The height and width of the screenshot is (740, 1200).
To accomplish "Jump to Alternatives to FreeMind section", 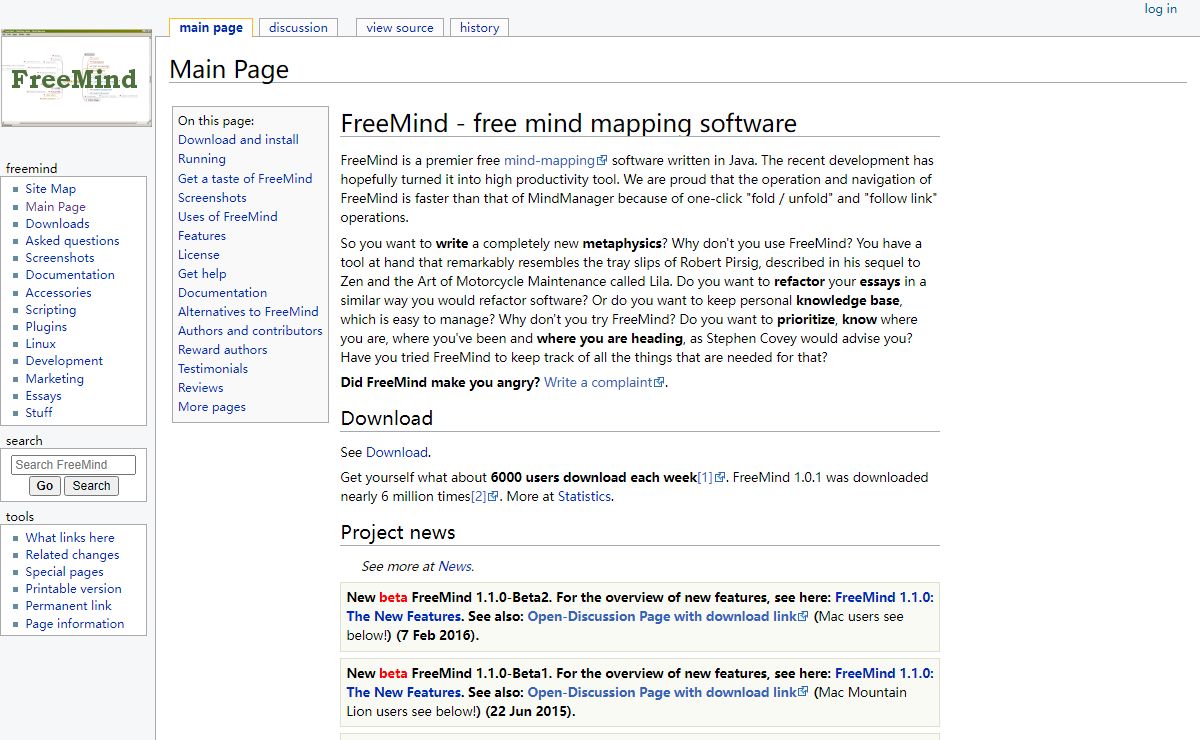I will coord(248,312).
